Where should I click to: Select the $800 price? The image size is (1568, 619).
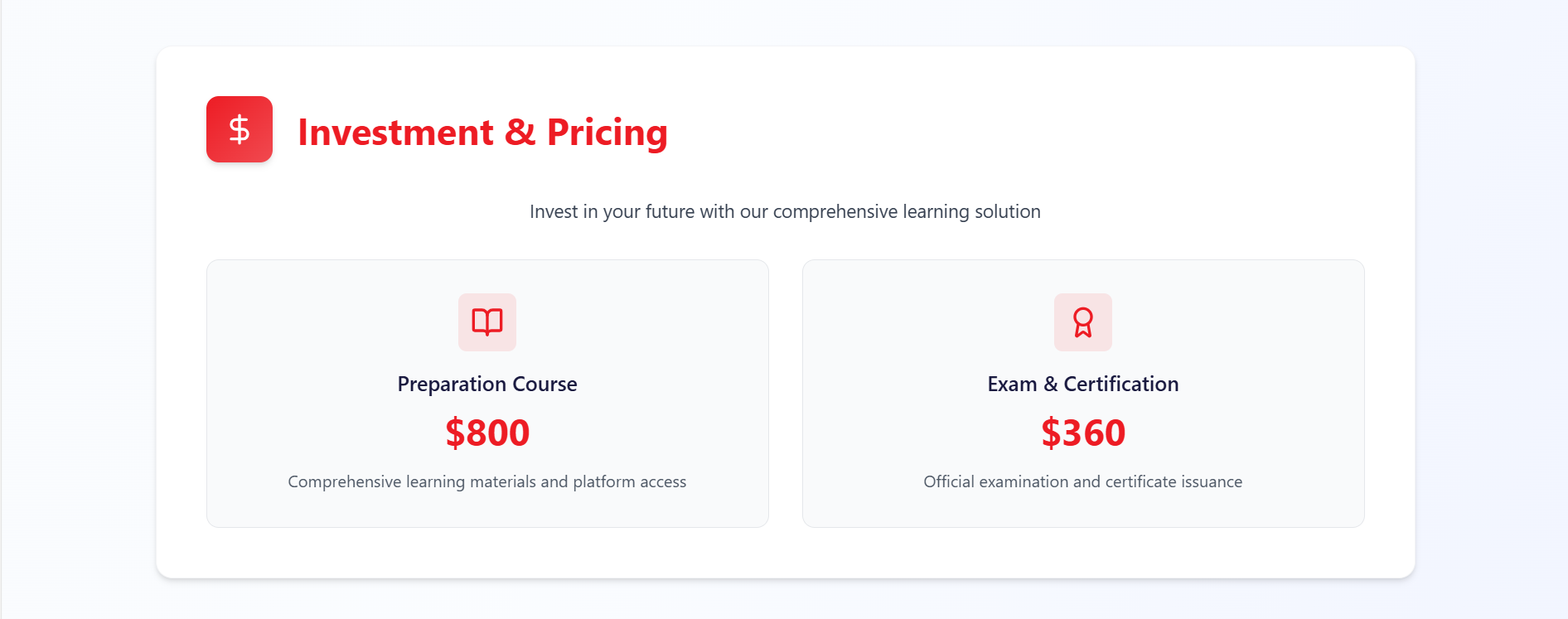click(x=487, y=433)
